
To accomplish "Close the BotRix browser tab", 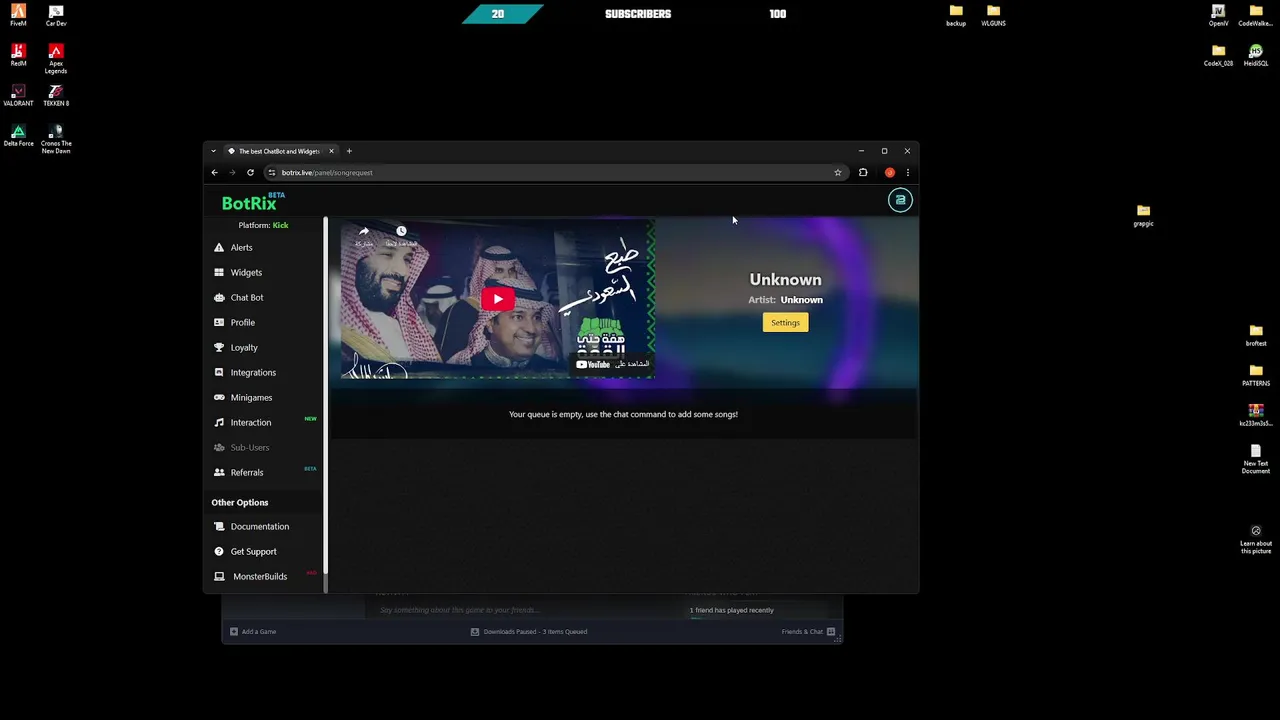I will point(331,151).
